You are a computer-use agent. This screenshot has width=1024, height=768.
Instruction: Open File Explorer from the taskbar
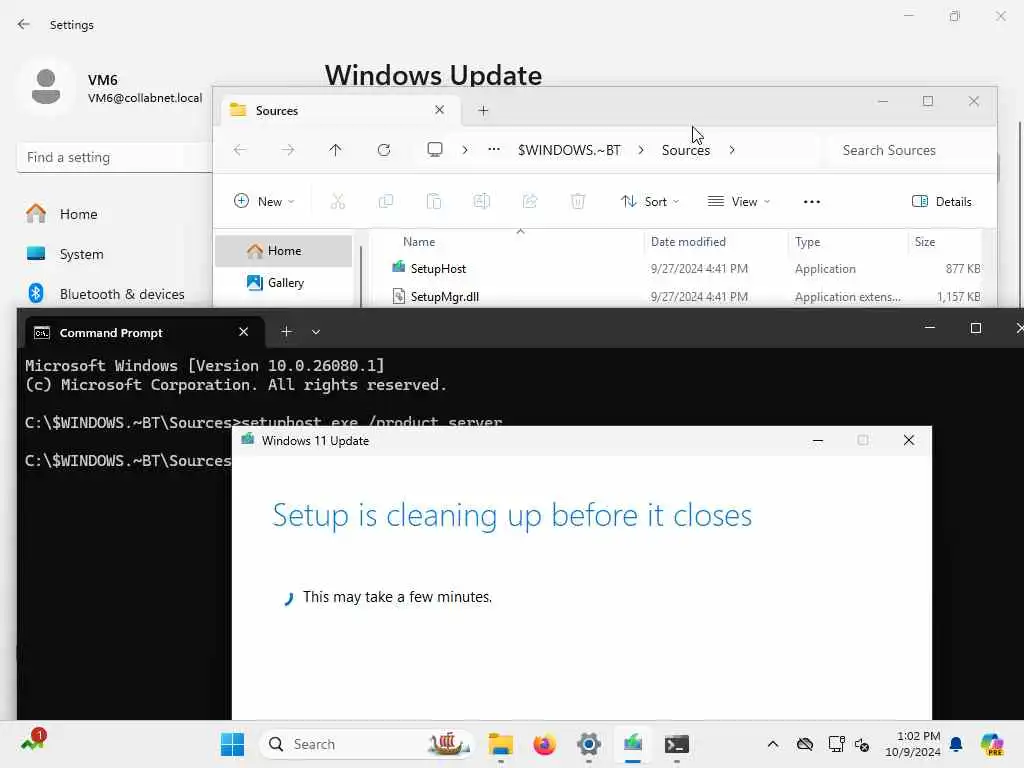click(501, 744)
